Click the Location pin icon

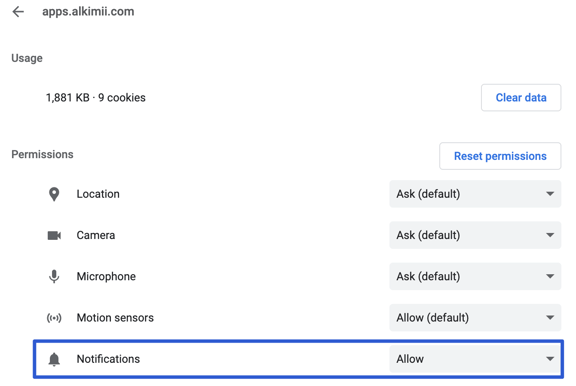(x=54, y=194)
